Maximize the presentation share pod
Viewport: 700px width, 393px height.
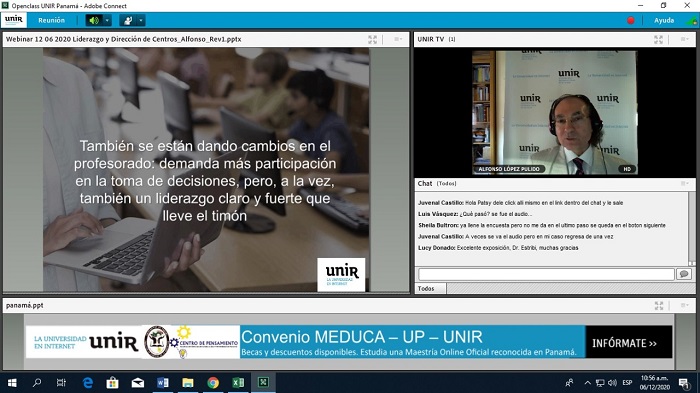[372, 39]
